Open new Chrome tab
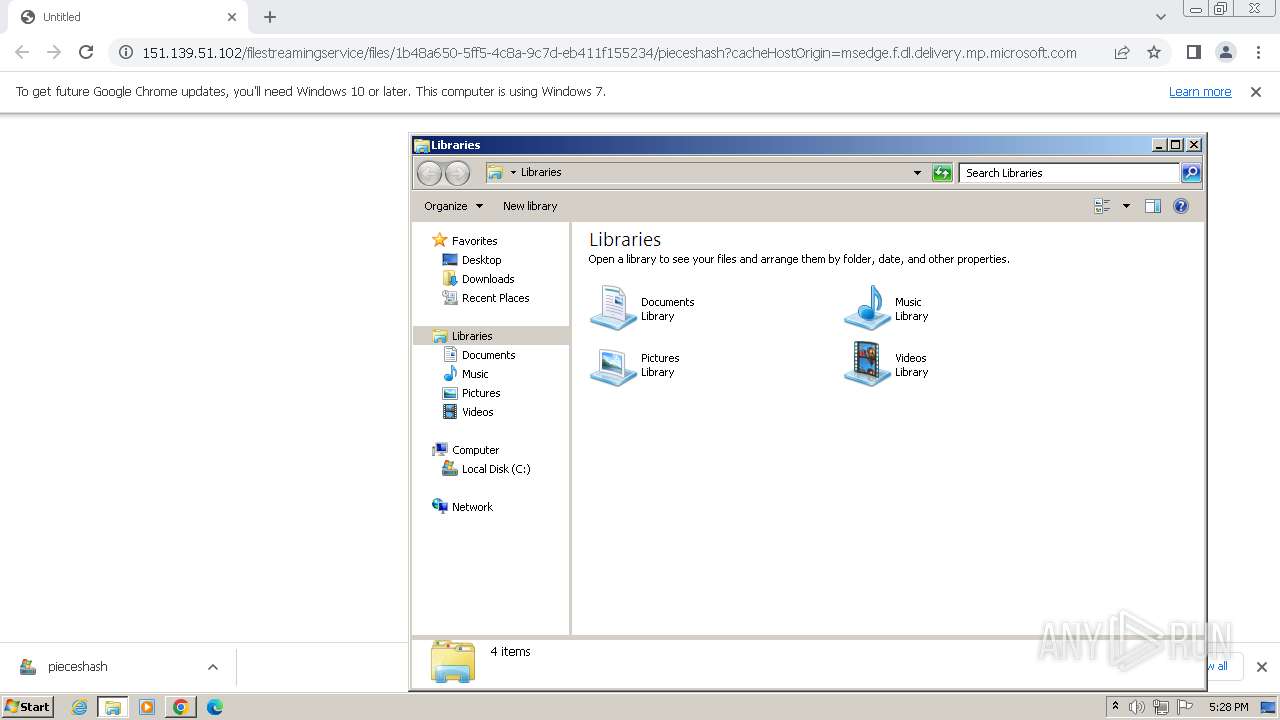The height and width of the screenshot is (720, 1280). click(x=270, y=17)
